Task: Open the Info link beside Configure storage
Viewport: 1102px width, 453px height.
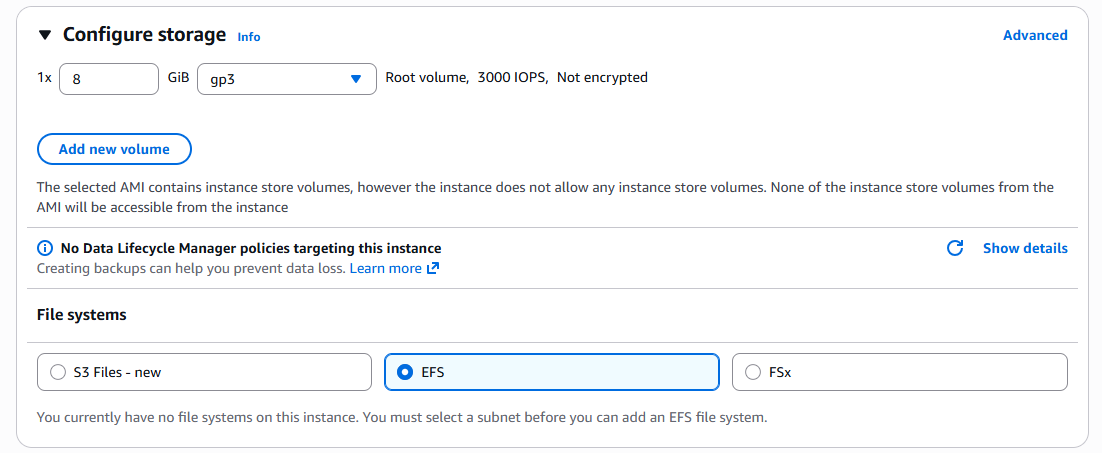Action: pyautogui.click(x=249, y=37)
